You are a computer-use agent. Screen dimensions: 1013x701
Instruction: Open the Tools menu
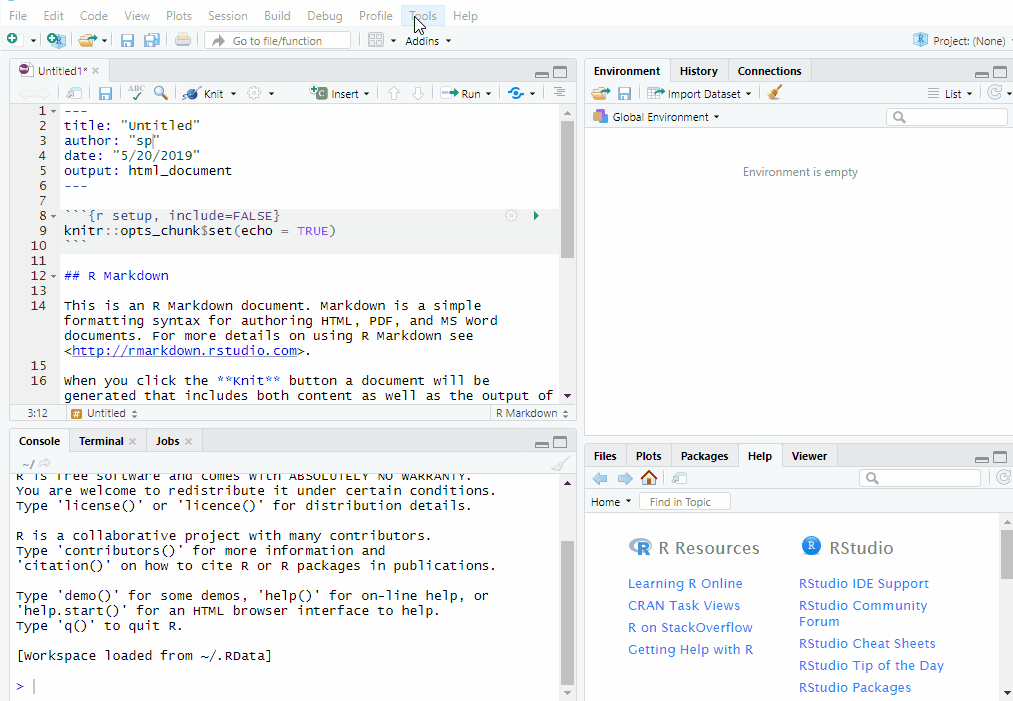click(423, 16)
